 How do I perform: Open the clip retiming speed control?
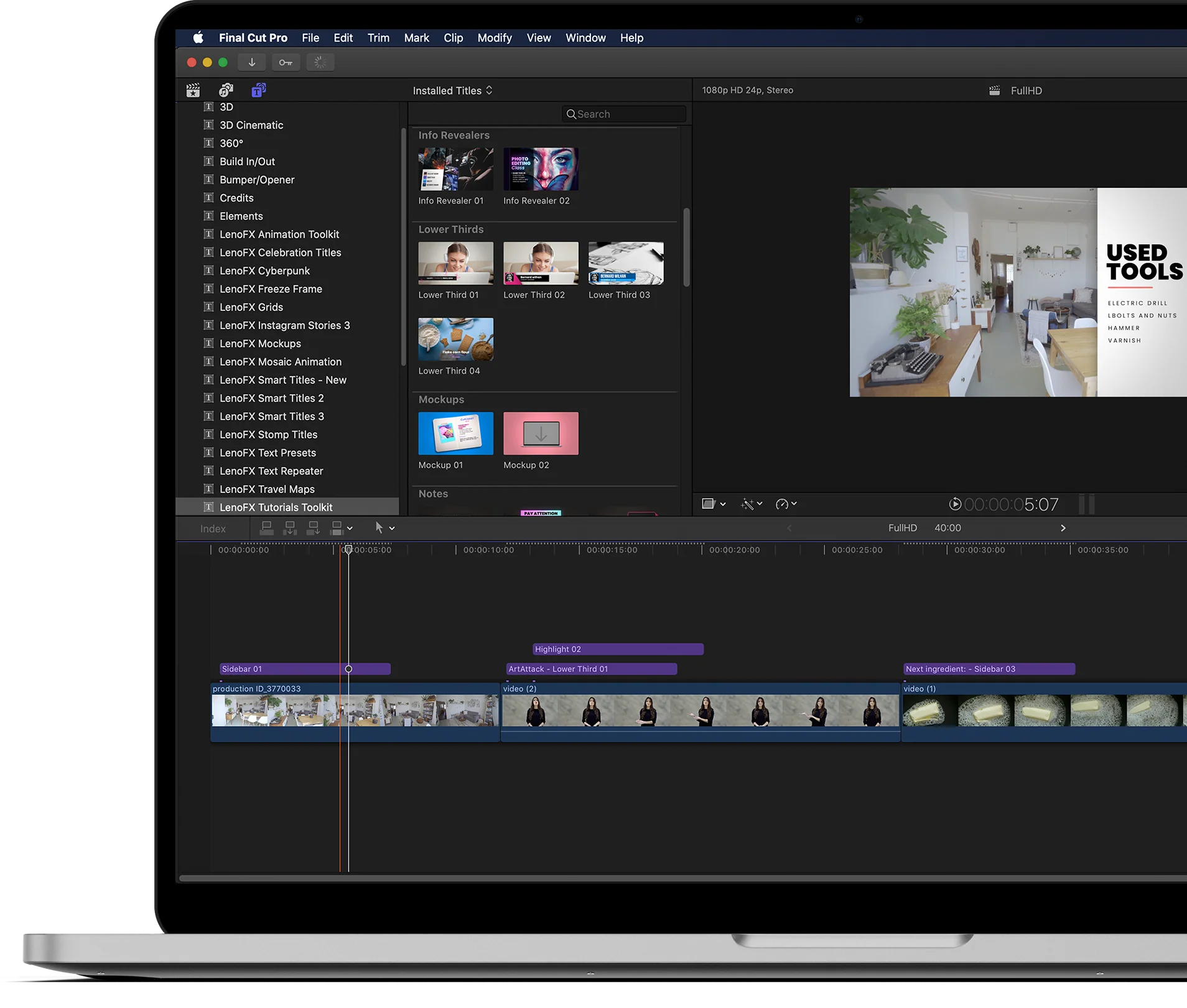click(783, 504)
